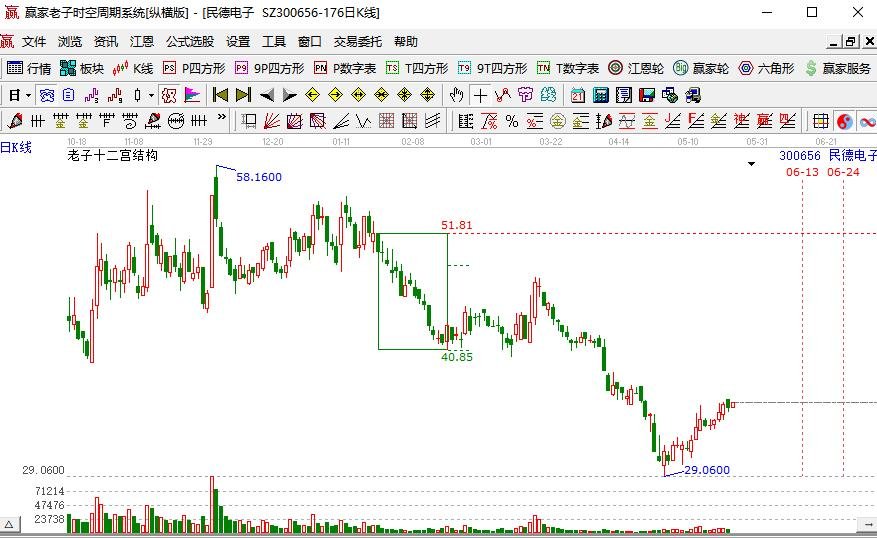Toggle the crosshair cursor tool
The width and height of the screenshot is (877, 538).
[x=480, y=96]
